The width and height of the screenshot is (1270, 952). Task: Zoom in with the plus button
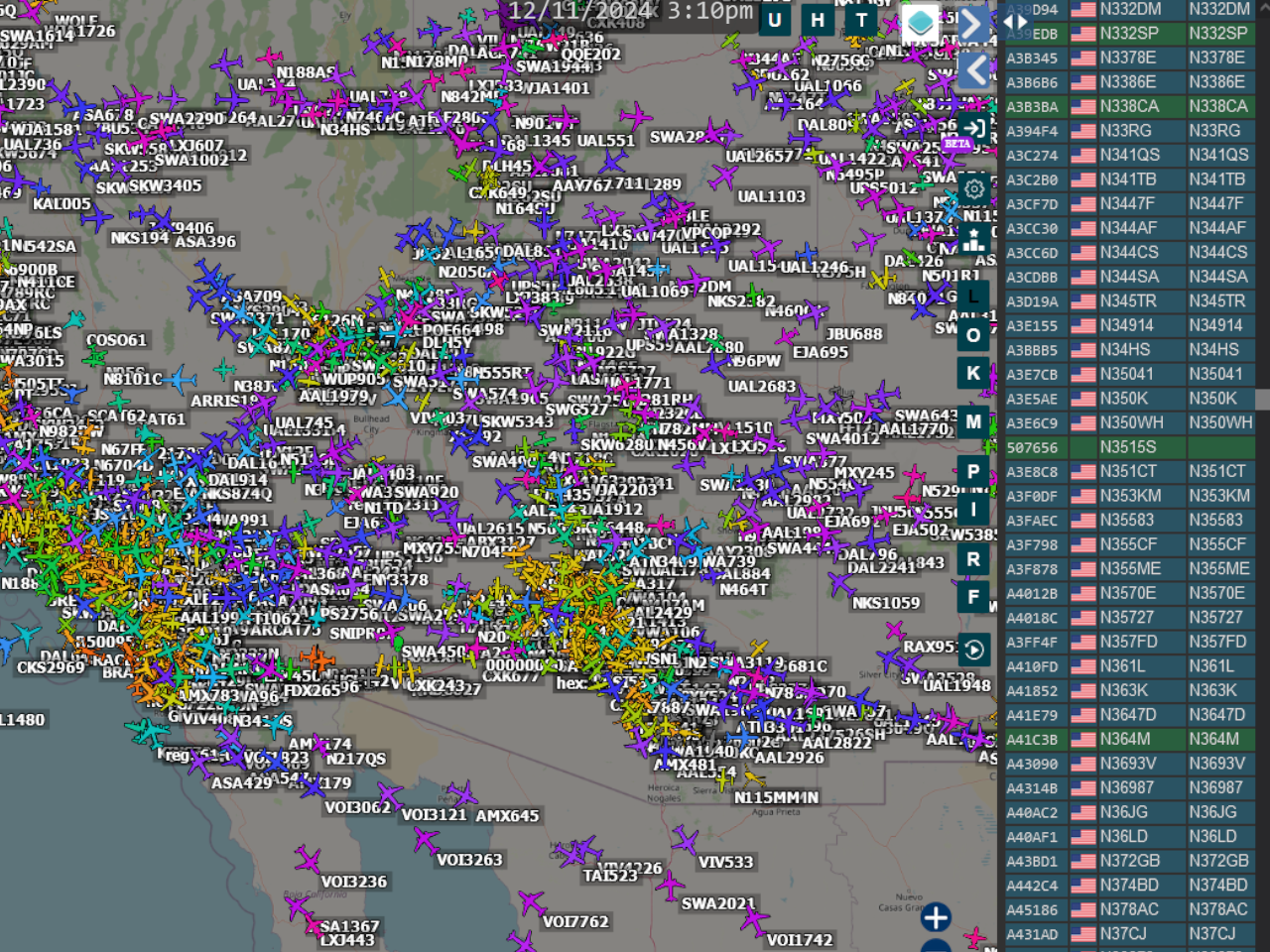pos(936,917)
